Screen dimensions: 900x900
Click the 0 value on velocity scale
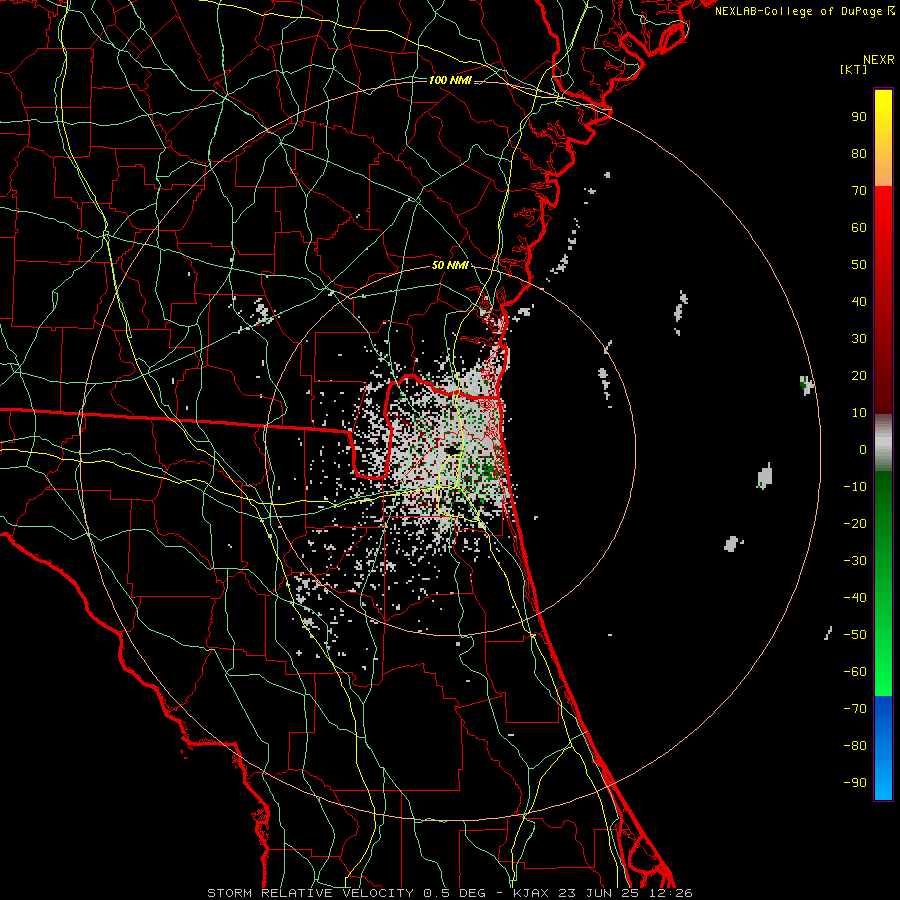click(x=863, y=449)
